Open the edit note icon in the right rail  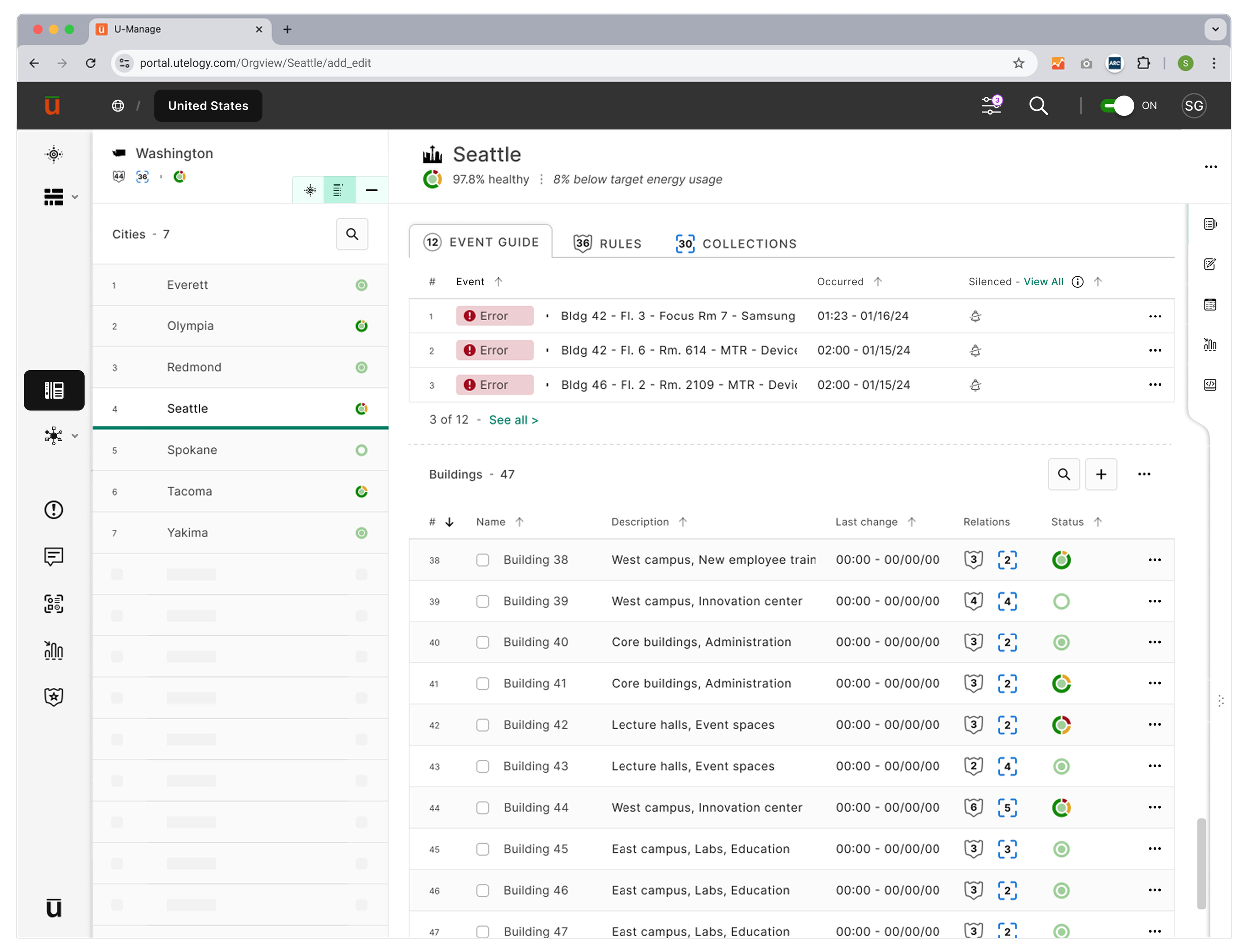tap(1210, 264)
